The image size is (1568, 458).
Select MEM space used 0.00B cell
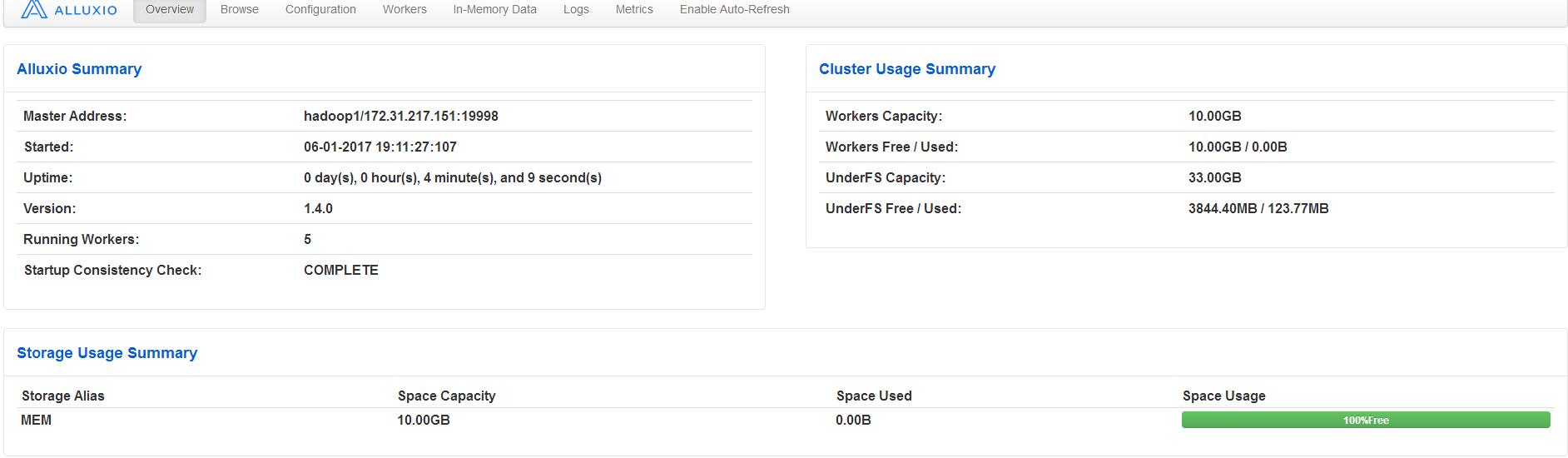tap(854, 421)
